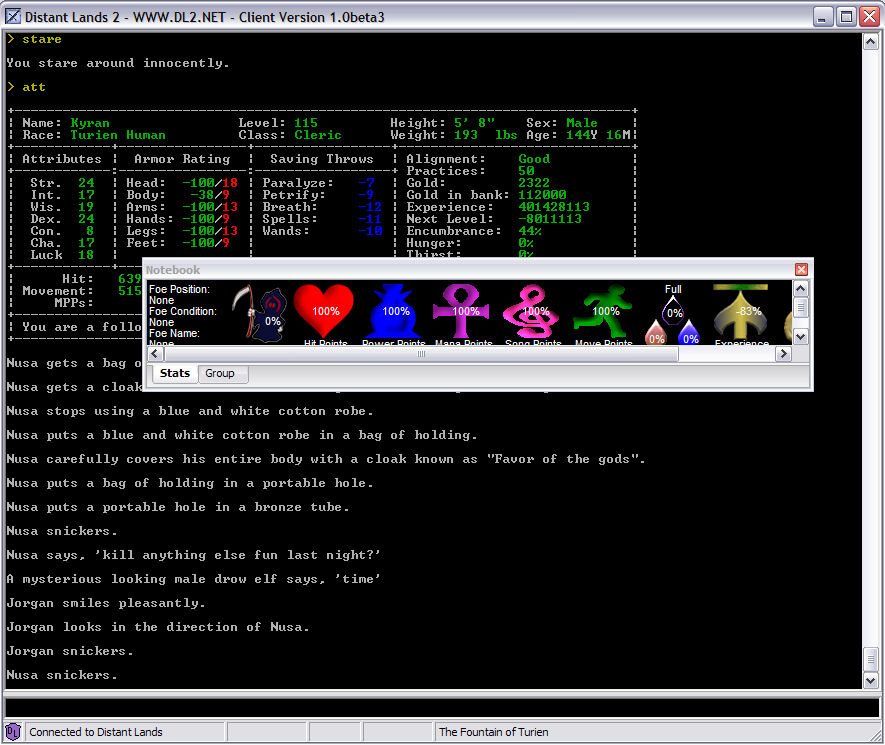This screenshot has height=745, width=885.
Task: Click the gold Experience arrow icon
Action: [x=741, y=311]
